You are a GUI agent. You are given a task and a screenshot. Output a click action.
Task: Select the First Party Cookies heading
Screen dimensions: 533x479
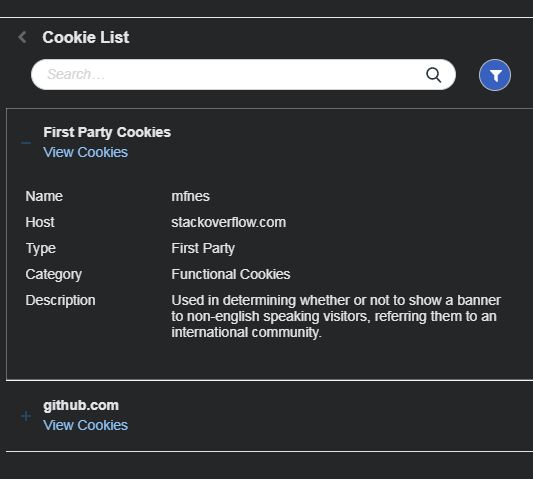pyautogui.click(x=107, y=132)
